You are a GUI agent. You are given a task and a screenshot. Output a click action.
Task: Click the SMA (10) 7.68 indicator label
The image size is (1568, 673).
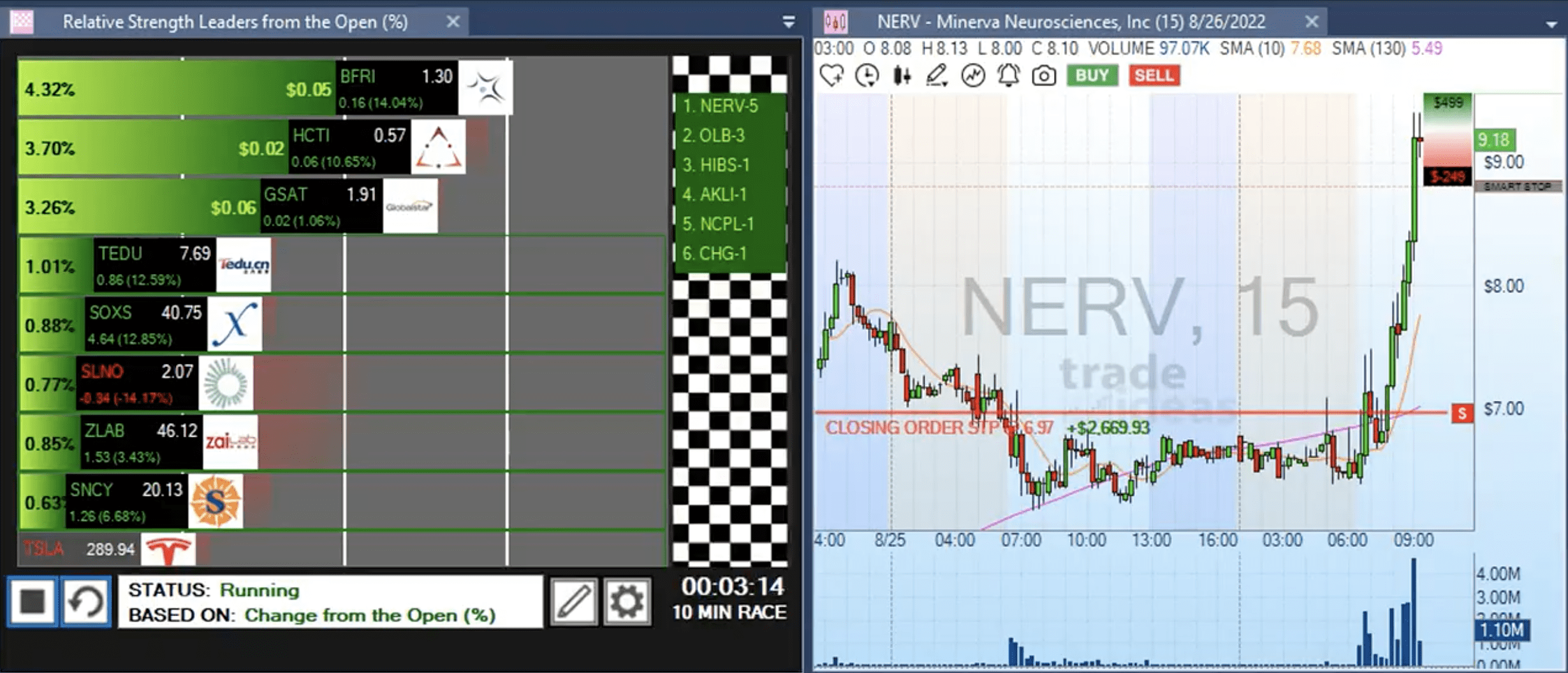click(x=1270, y=48)
